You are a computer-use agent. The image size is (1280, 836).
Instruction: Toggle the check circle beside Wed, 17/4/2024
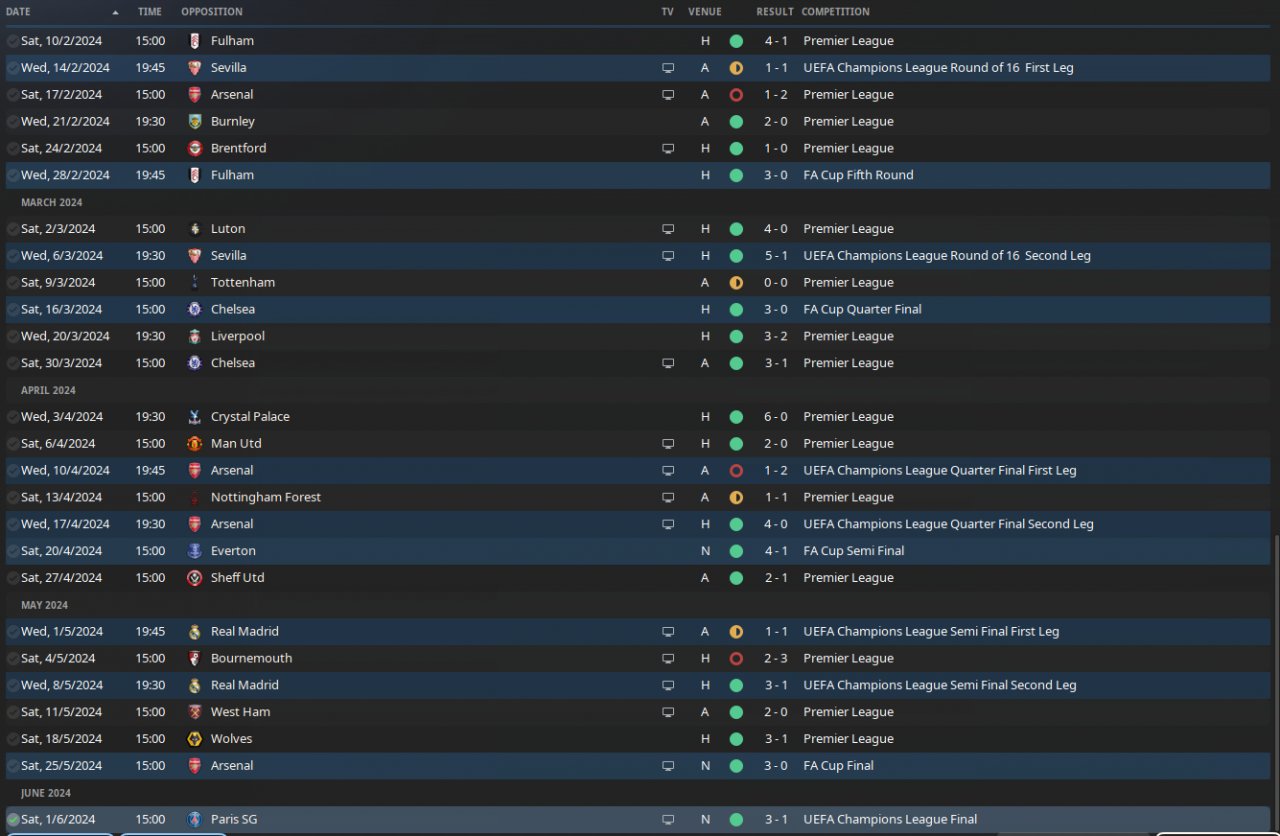(13, 524)
